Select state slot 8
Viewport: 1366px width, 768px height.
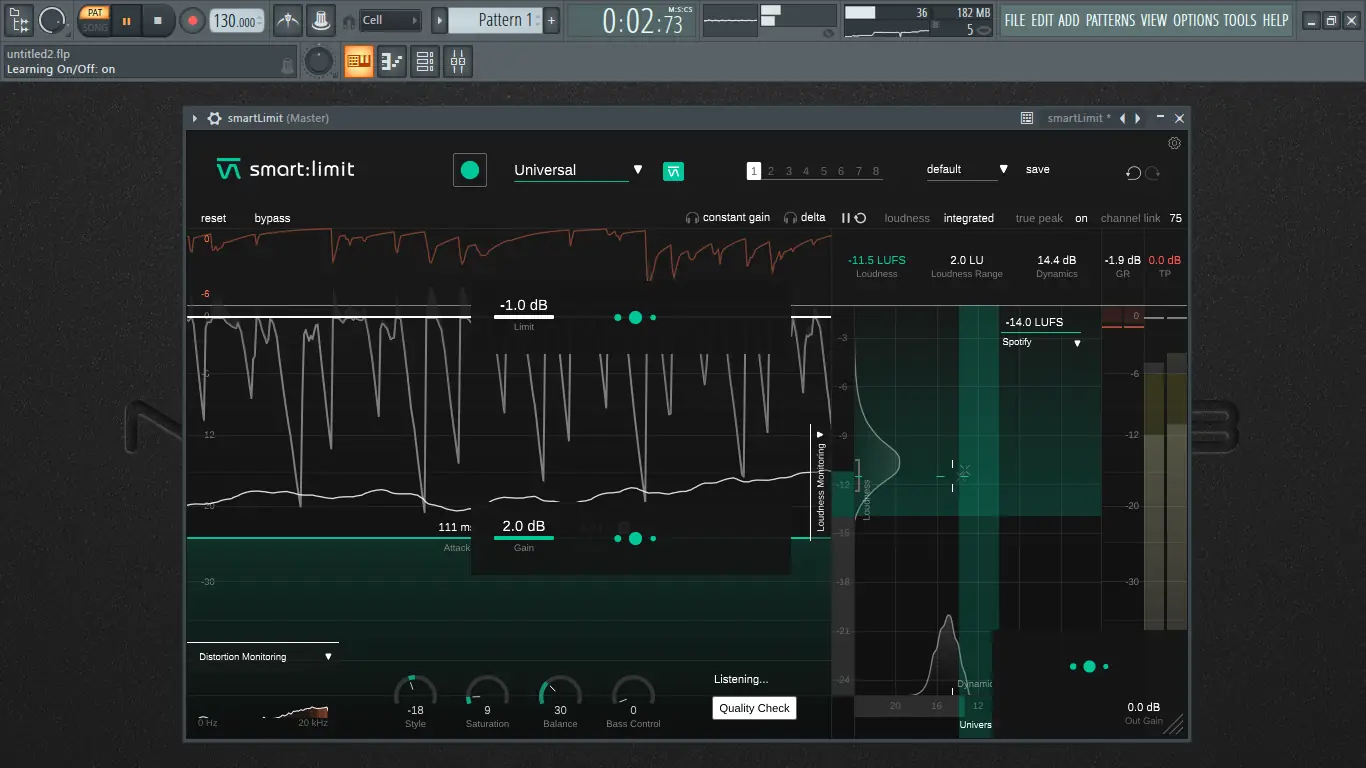click(x=876, y=171)
